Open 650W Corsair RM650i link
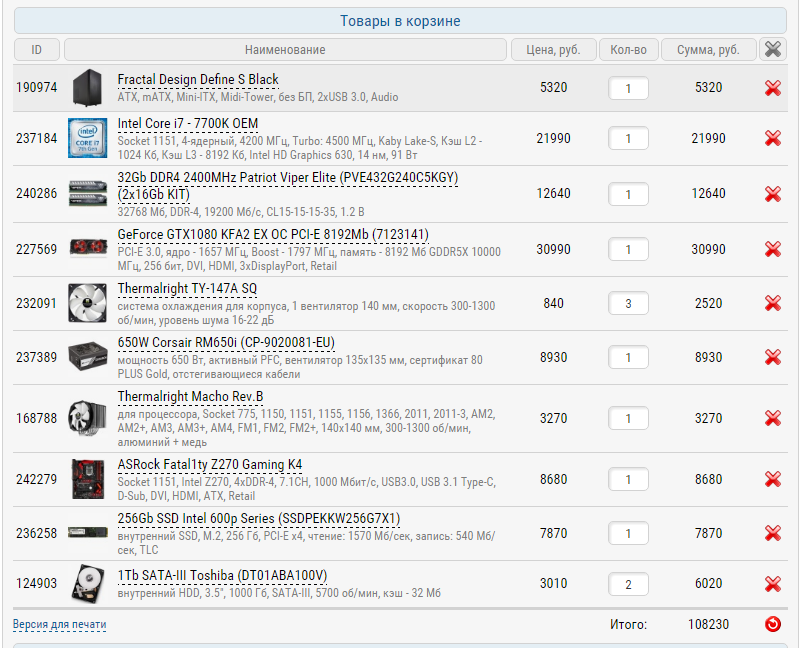The image size is (803, 648). point(226,343)
